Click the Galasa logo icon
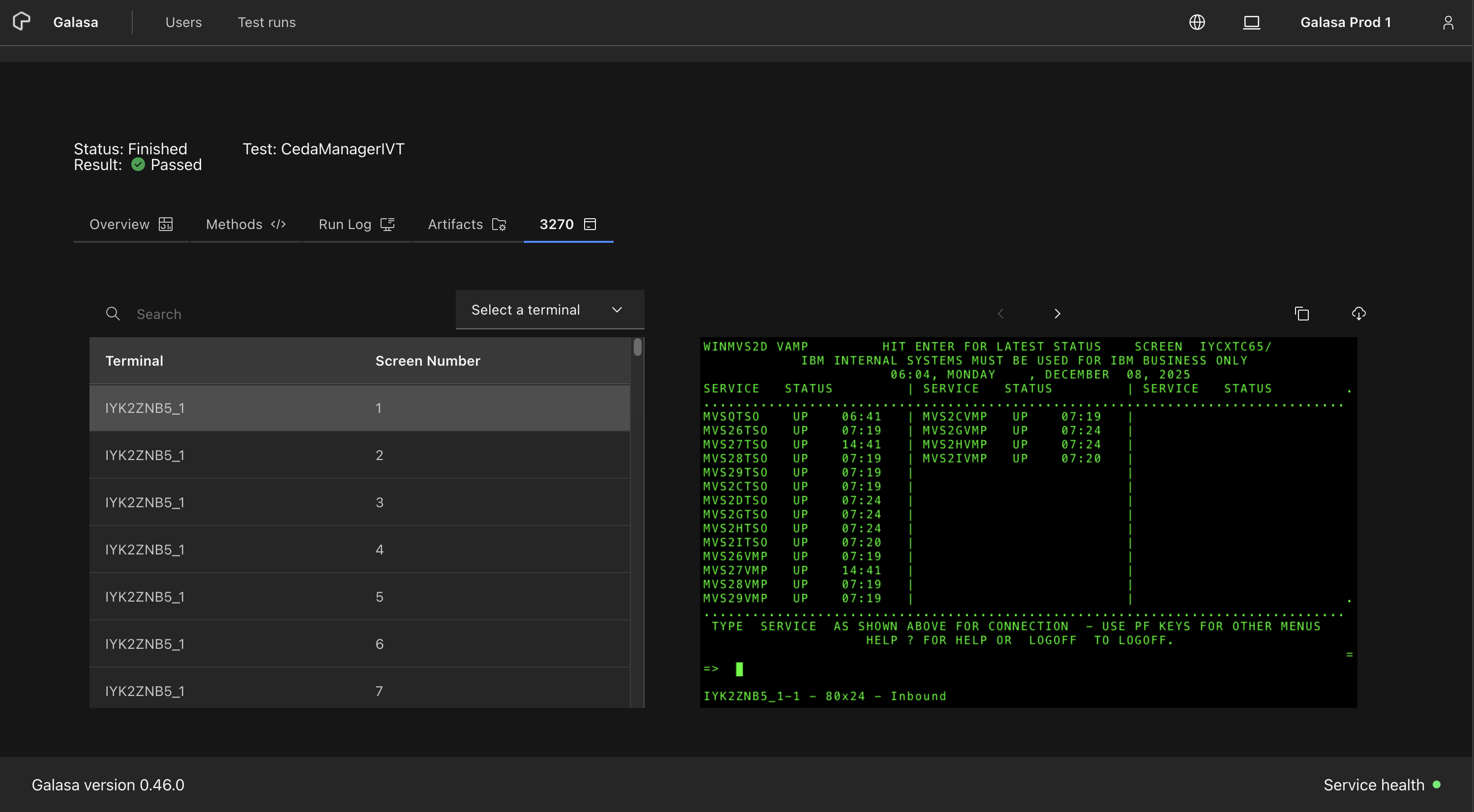The image size is (1474, 812). [22, 22]
